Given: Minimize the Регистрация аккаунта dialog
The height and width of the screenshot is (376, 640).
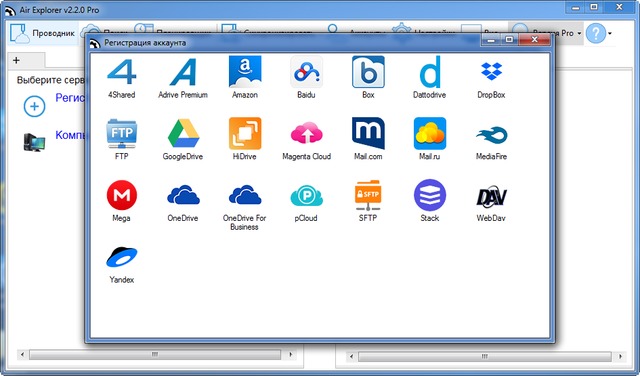Looking at the screenshot, I should point(491,40).
